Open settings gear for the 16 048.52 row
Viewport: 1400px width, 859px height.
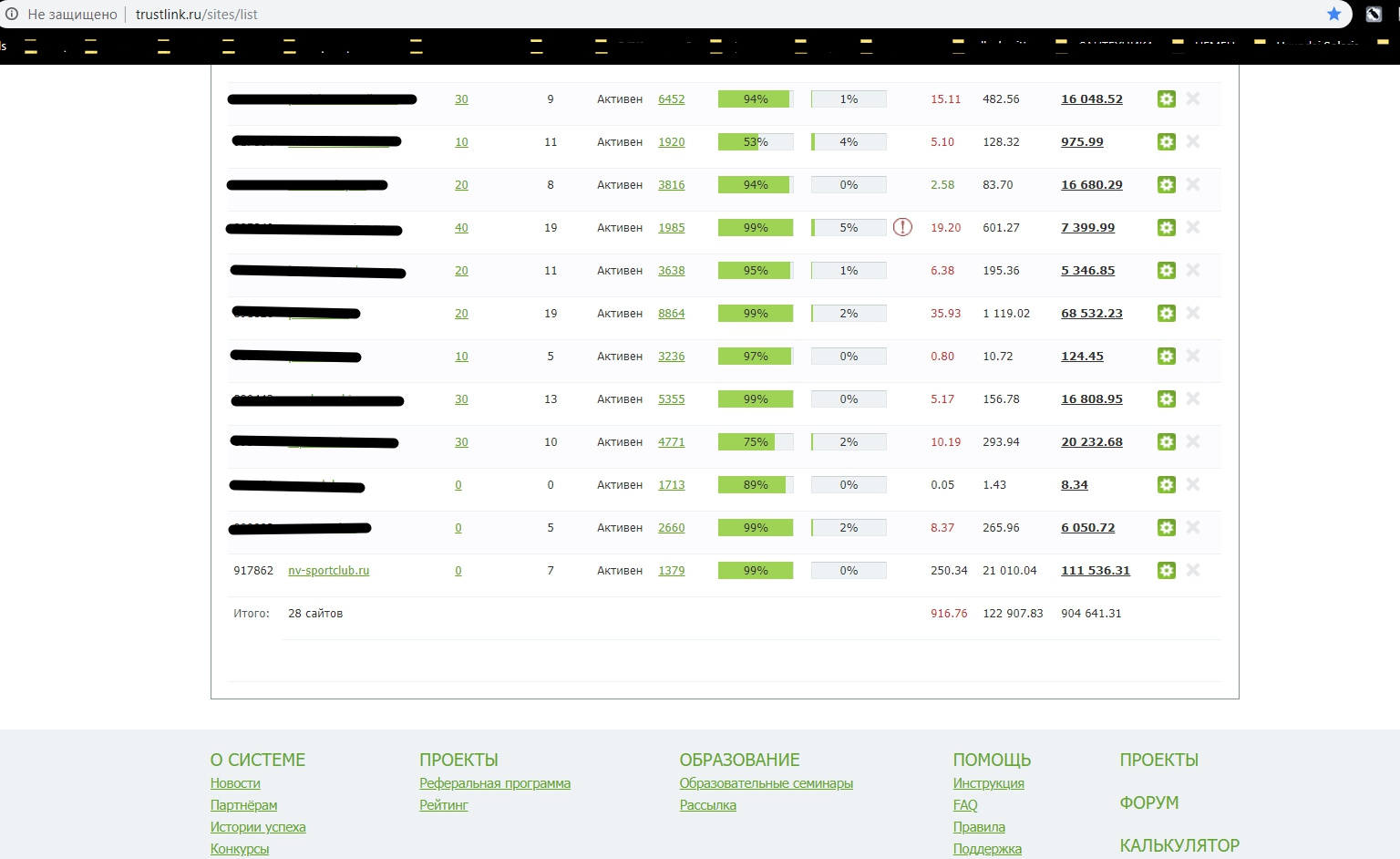pos(1166,98)
